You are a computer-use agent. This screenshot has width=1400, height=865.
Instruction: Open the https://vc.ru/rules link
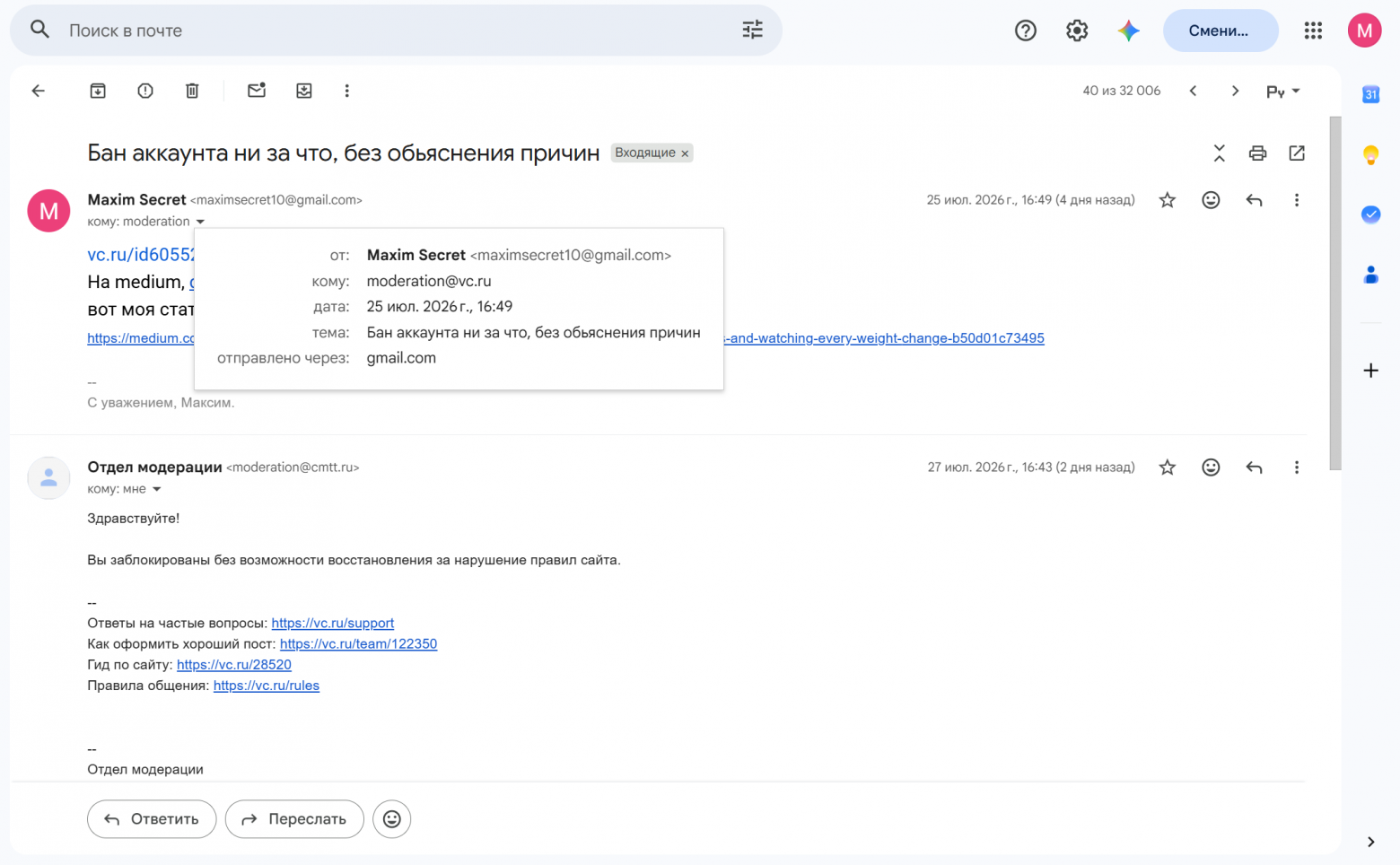267,686
